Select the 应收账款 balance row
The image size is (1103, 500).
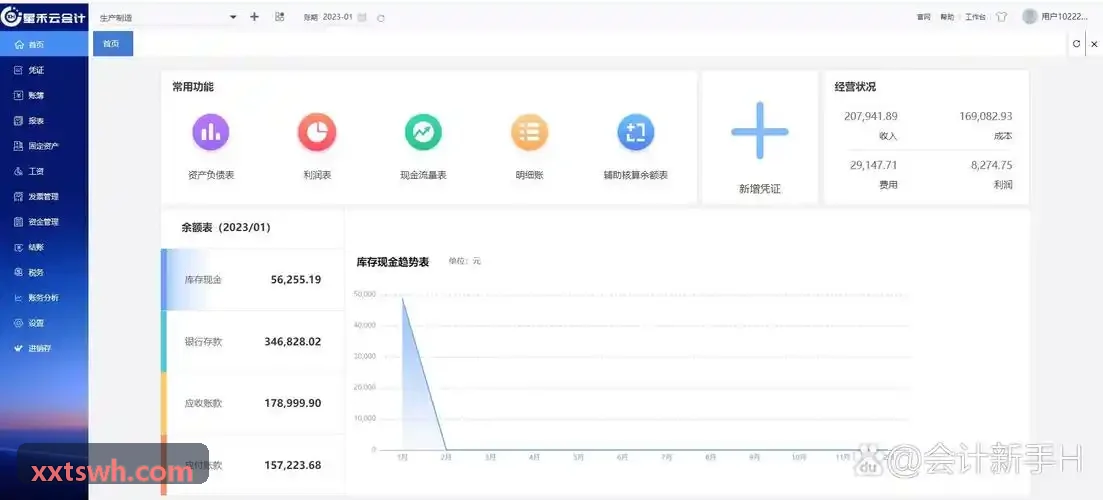[253, 404]
